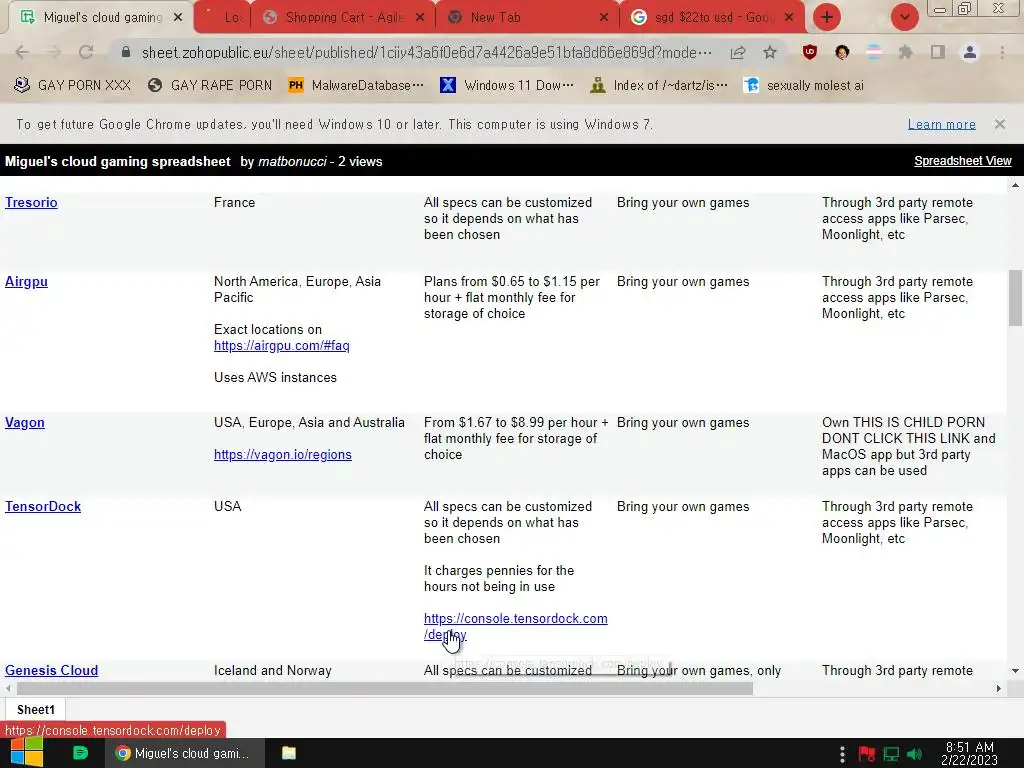Bookmark this page with the star icon
This screenshot has width=1024, height=768.
click(770, 52)
